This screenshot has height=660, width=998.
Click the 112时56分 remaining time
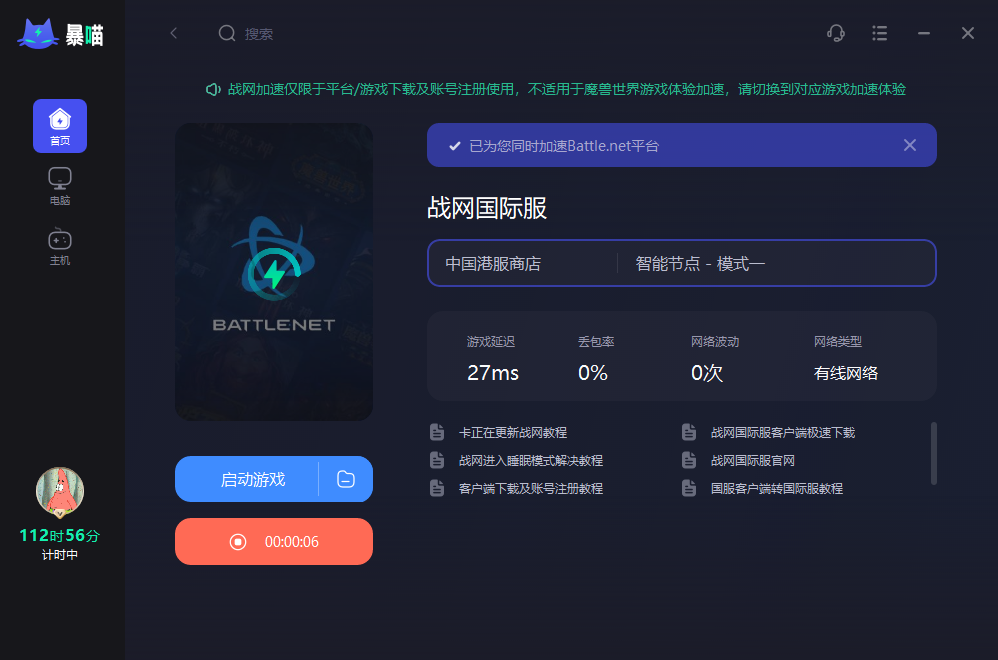point(60,535)
